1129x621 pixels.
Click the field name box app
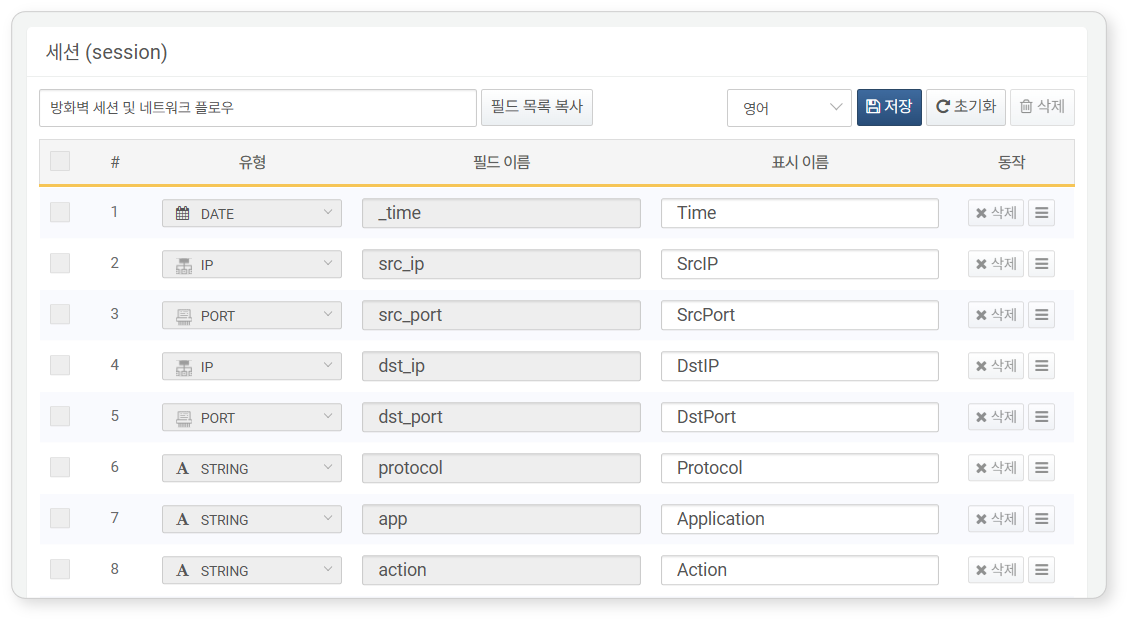click(501, 519)
